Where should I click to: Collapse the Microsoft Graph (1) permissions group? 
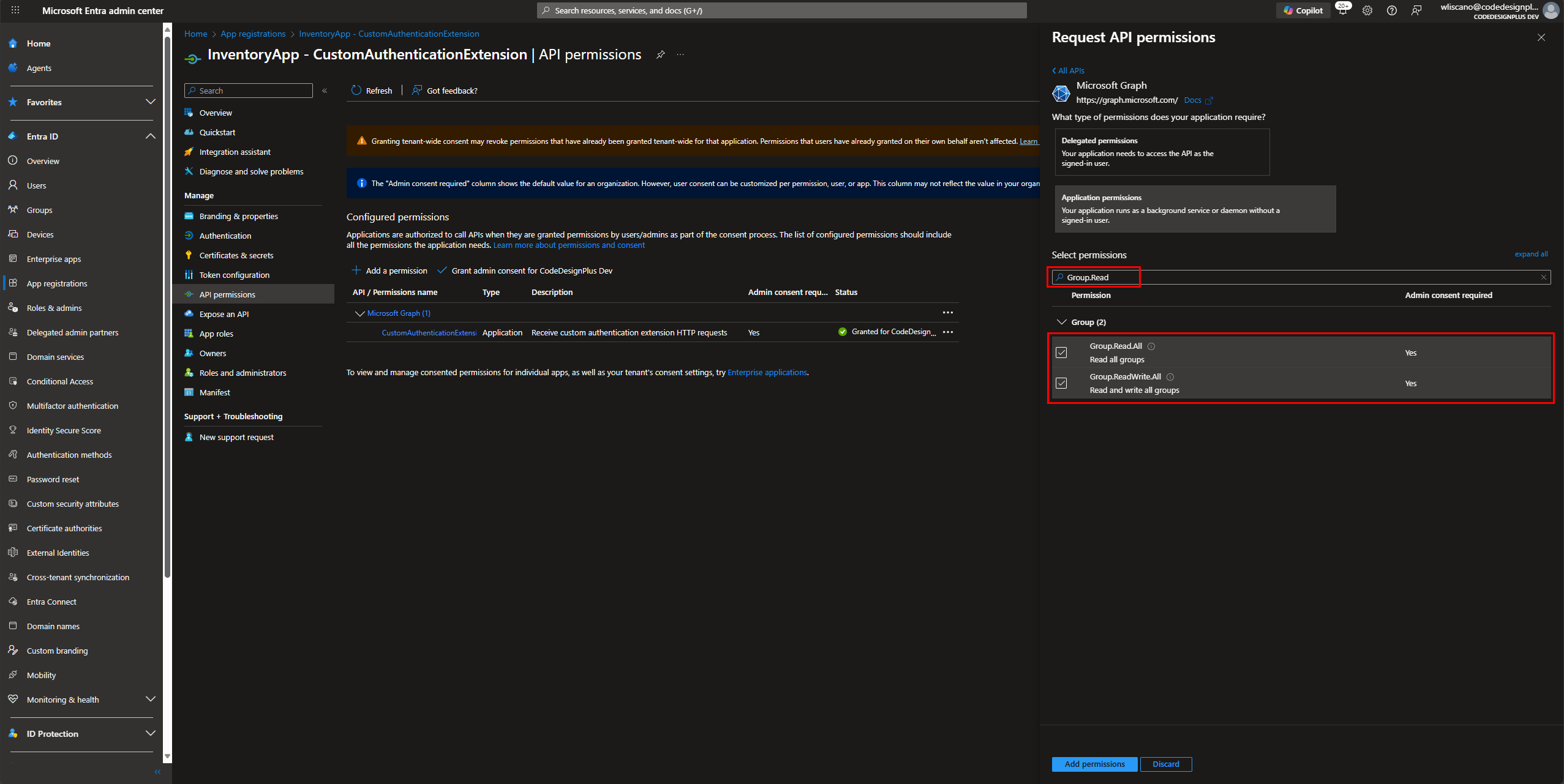pyautogui.click(x=359, y=313)
